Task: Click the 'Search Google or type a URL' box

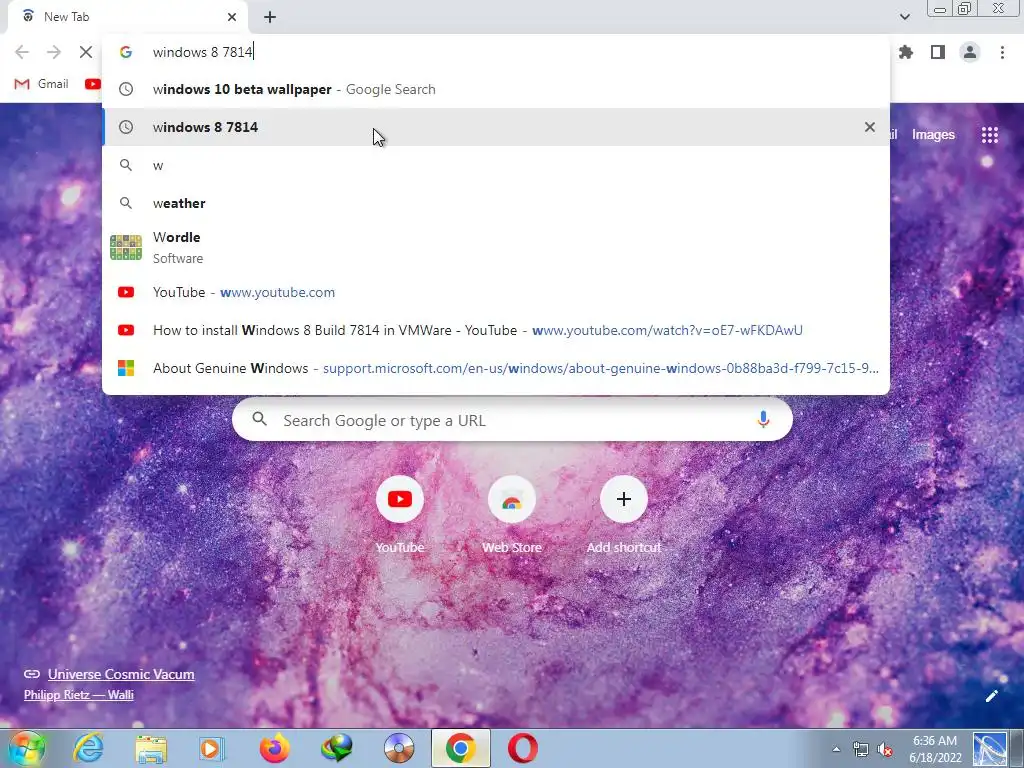Action: pos(513,420)
